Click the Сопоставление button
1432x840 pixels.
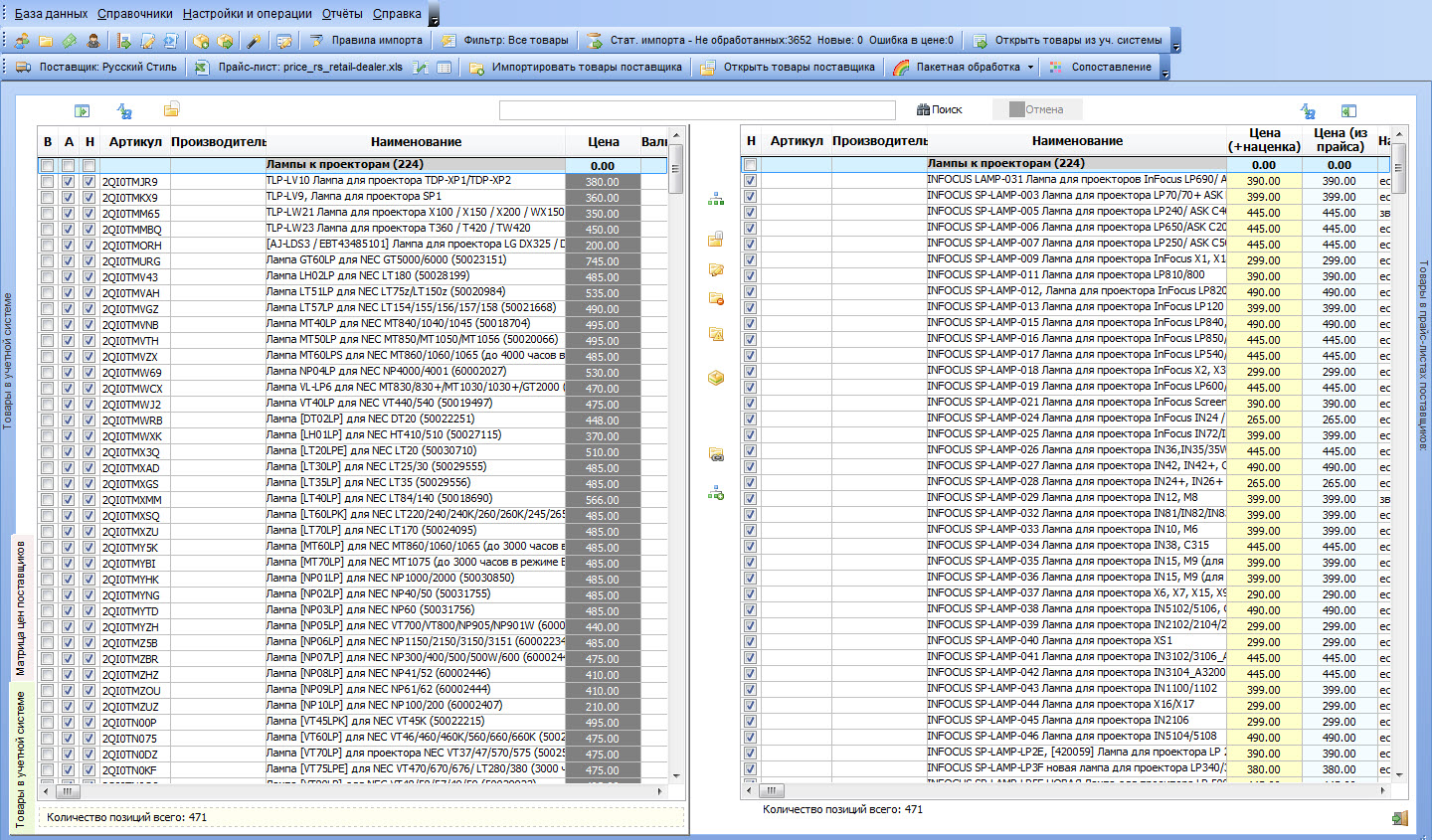tap(1100, 68)
